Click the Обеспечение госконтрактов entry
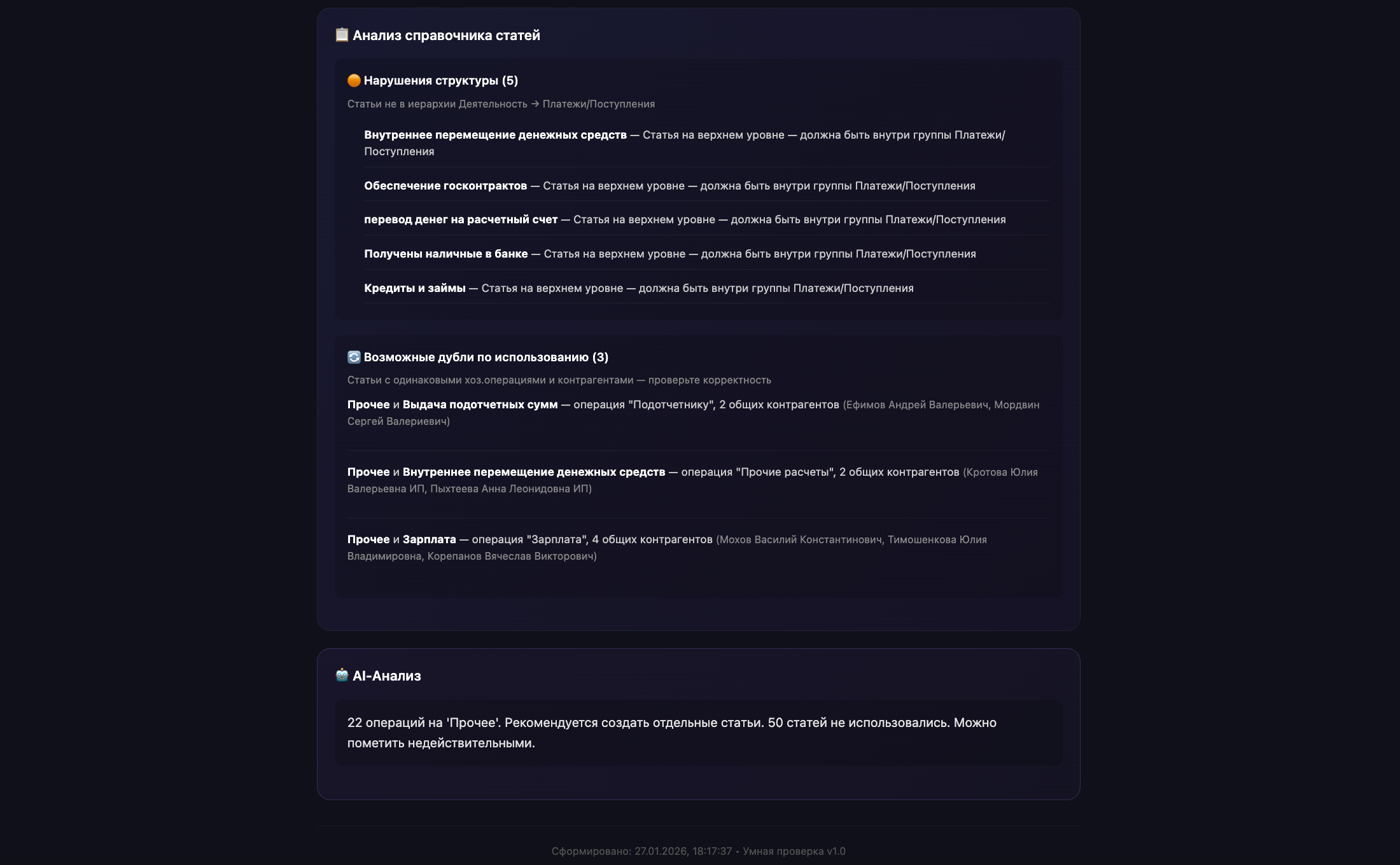This screenshot has height=865, width=1400. (x=445, y=186)
